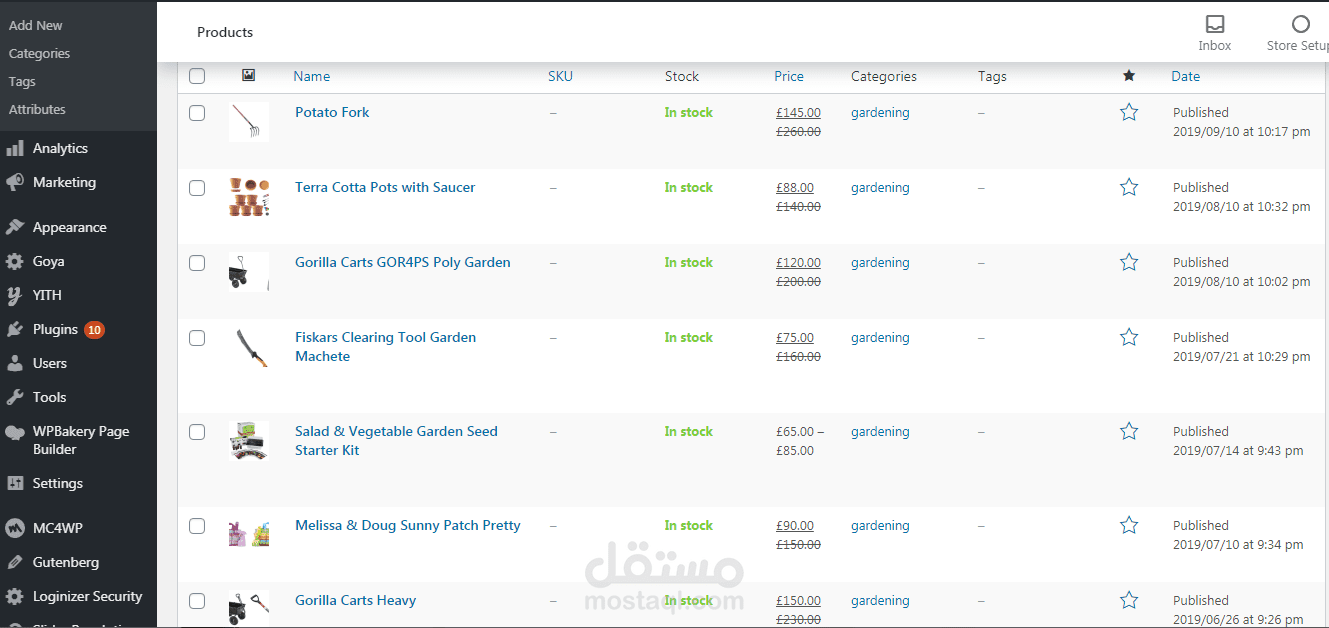
Task: Click the Products page title
Action: [x=225, y=32]
